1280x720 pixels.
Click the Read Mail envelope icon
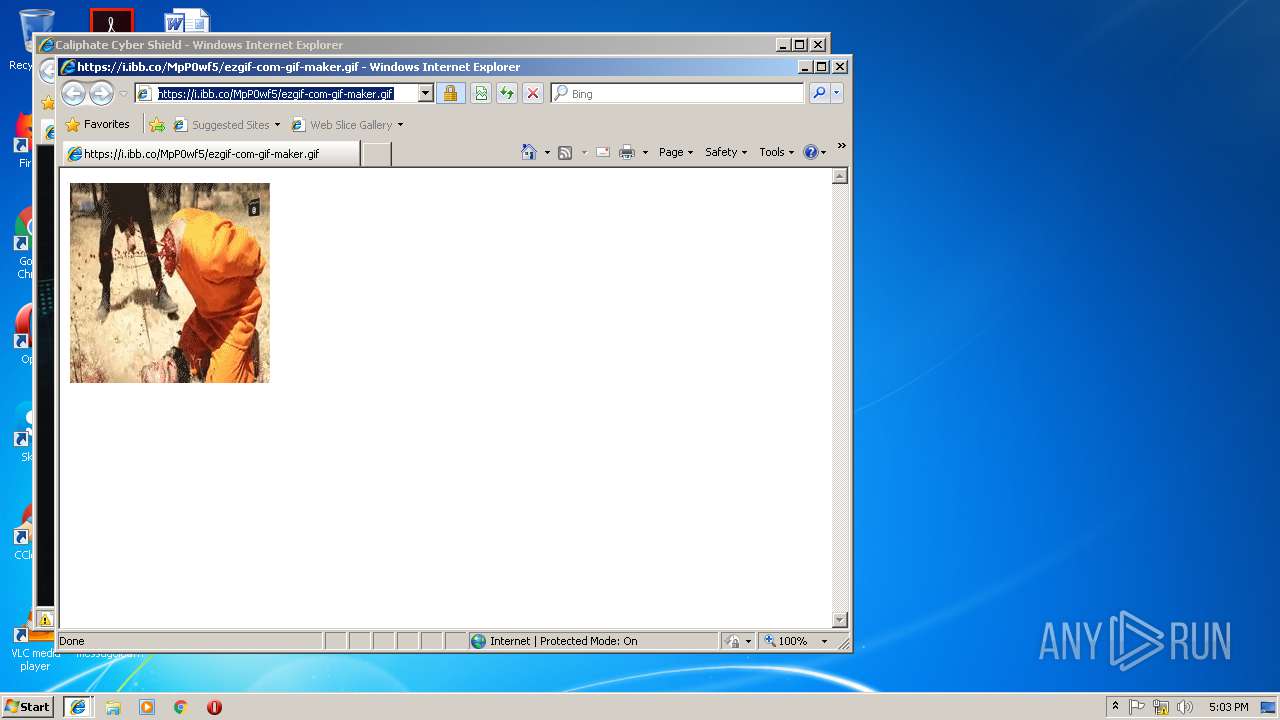tap(603, 152)
